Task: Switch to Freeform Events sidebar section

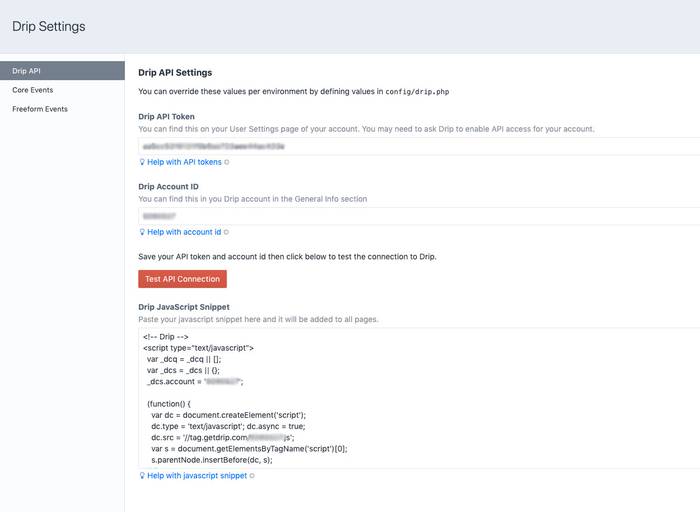Action: 40,109
